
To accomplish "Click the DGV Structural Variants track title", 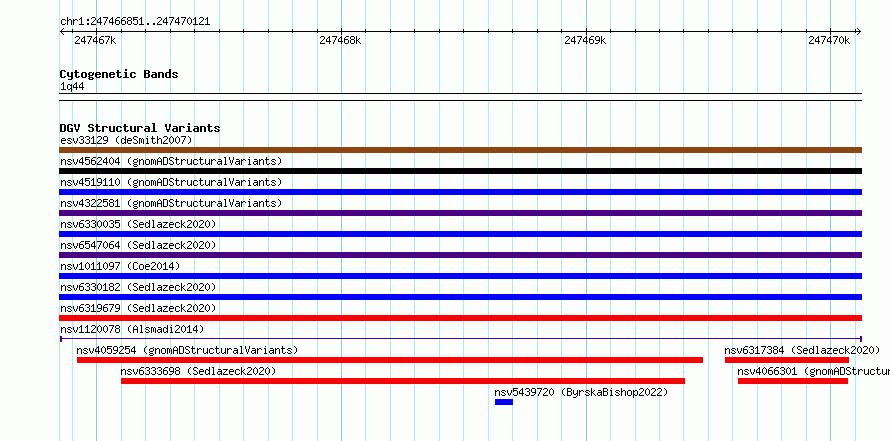I will [140, 128].
